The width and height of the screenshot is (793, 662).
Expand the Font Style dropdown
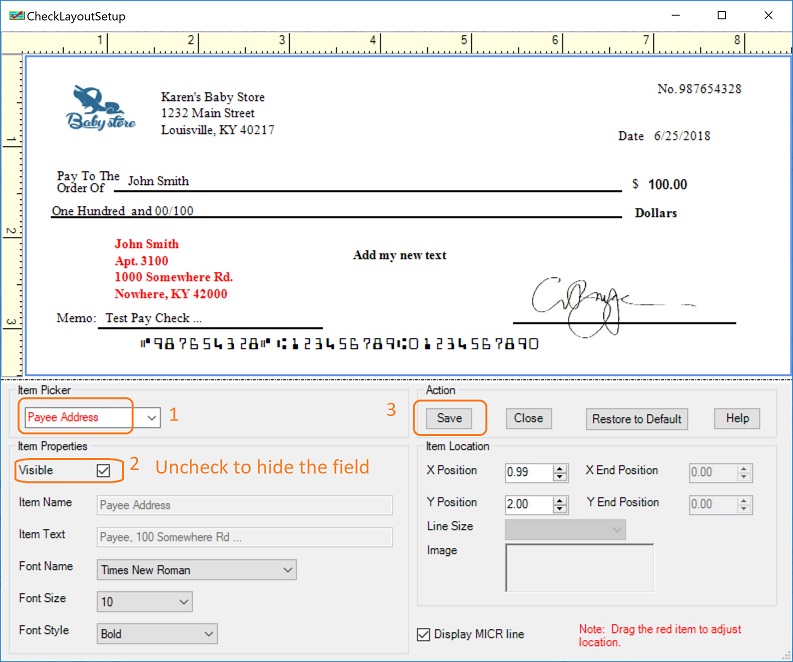208,634
